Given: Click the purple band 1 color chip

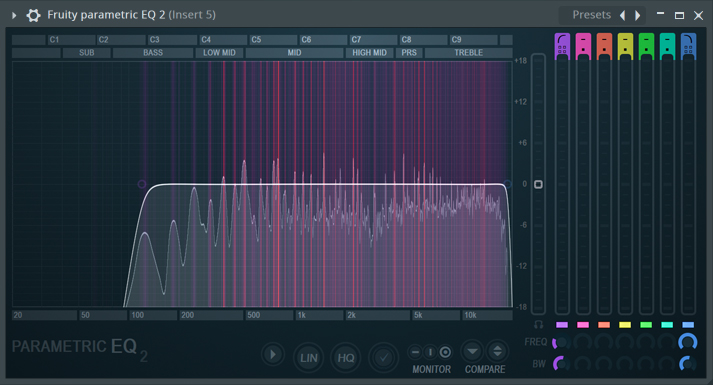Looking at the screenshot, I should coord(562,325).
